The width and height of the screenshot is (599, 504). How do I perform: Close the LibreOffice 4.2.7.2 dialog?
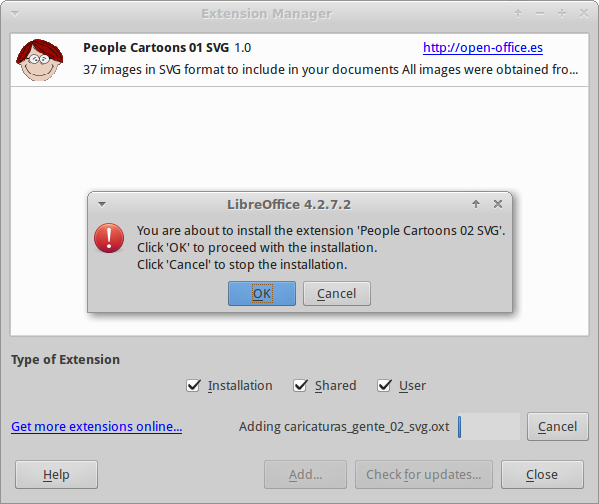click(498, 204)
